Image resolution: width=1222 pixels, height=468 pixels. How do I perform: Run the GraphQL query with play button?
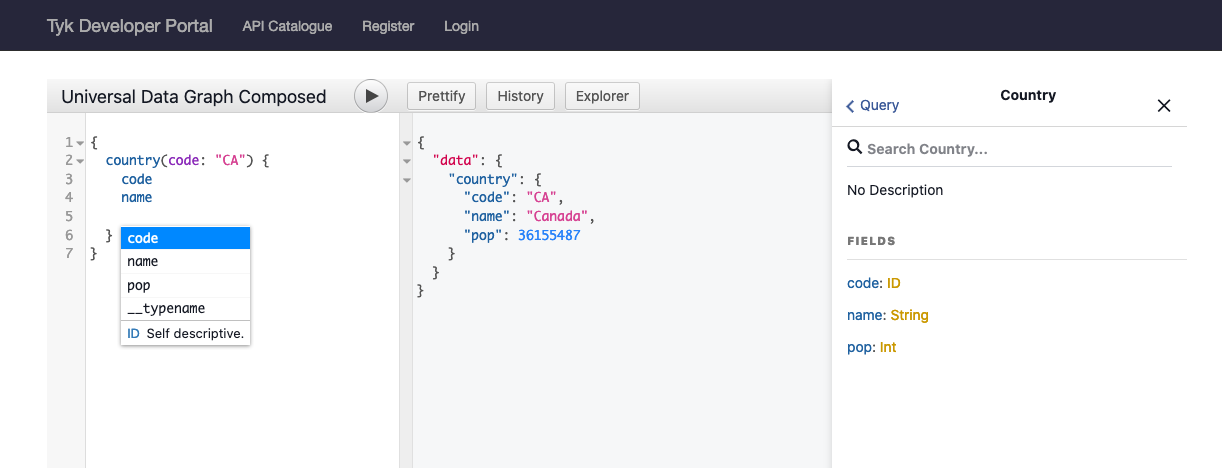pyautogui.click(x=371, y=96)
